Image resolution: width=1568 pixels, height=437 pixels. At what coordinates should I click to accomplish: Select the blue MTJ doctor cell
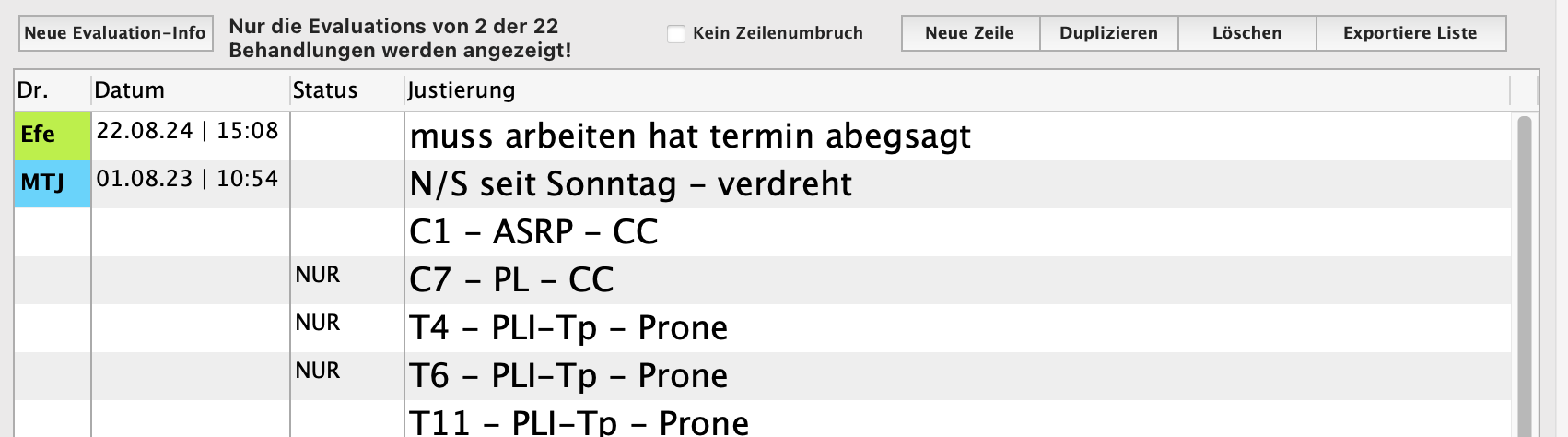[x=53, y=183]
